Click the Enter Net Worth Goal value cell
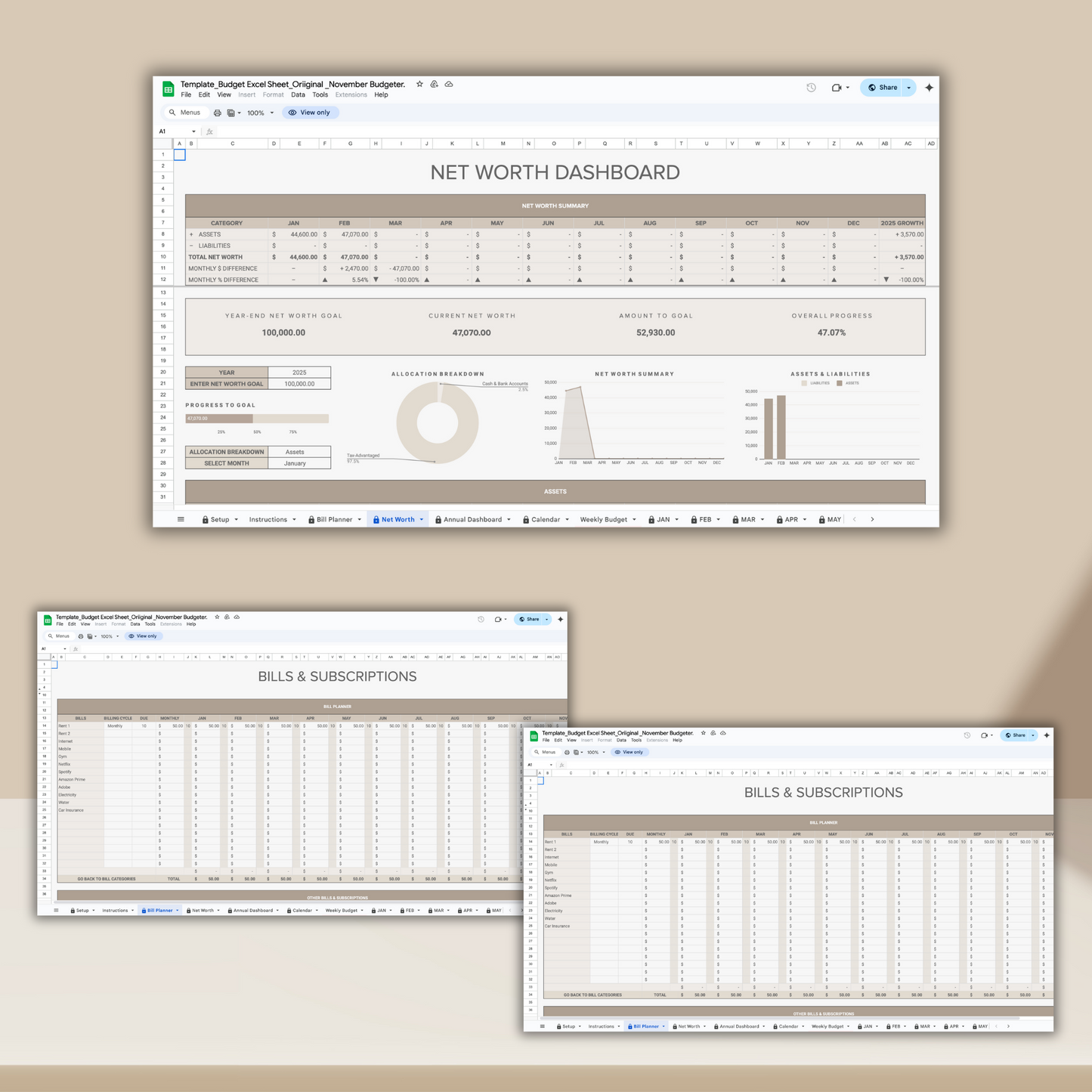The height and width of the screenshot is (1092, 1092). tap(299, 384)
